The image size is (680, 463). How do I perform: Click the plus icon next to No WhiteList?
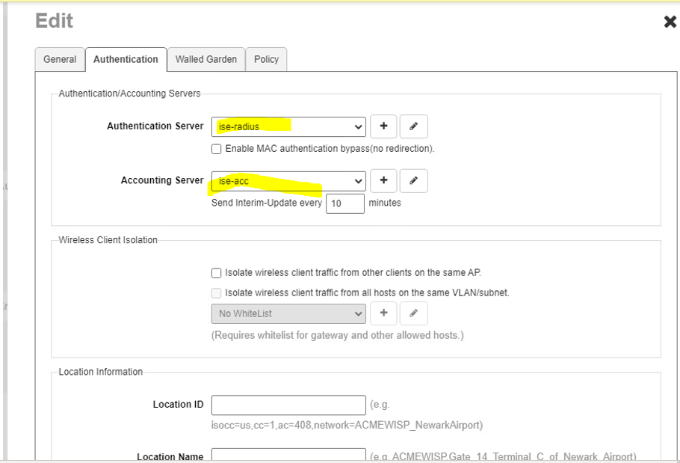(384, 314)
